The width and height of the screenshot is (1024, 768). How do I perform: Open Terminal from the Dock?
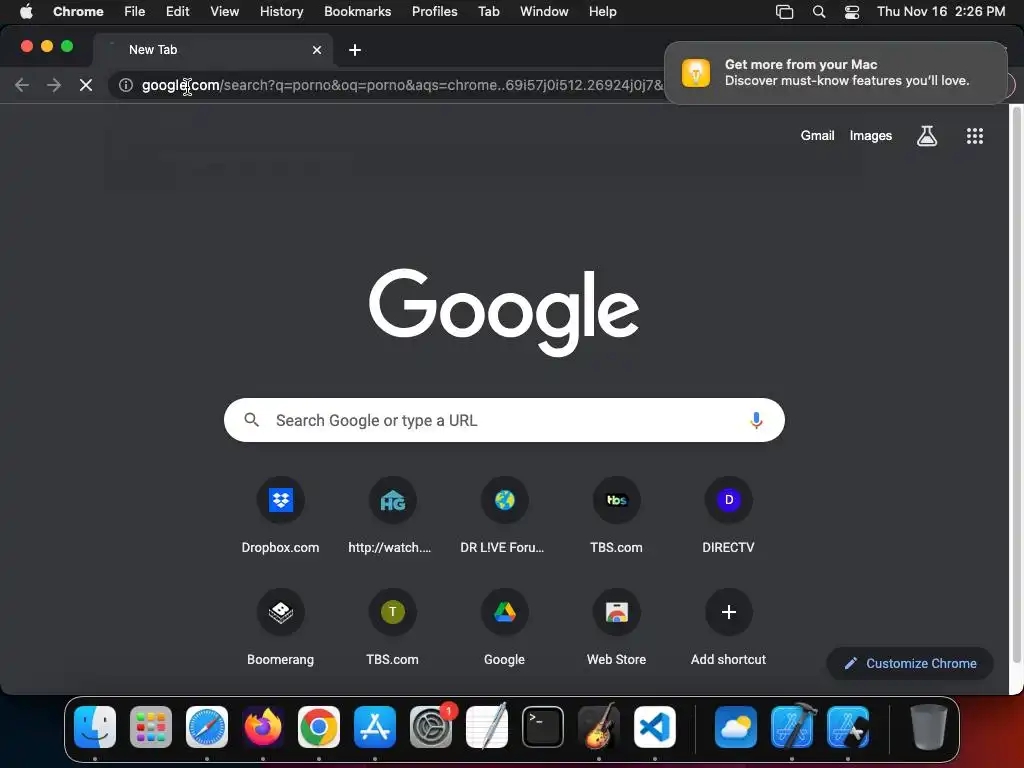pos(543,726)
